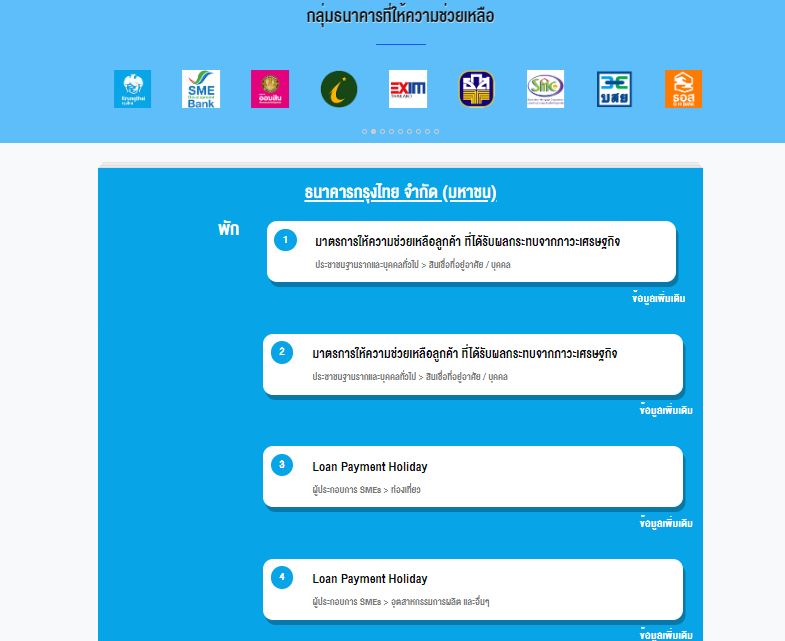
Task: Click the orange ธอส bank logo
Action: coord(683,89)
